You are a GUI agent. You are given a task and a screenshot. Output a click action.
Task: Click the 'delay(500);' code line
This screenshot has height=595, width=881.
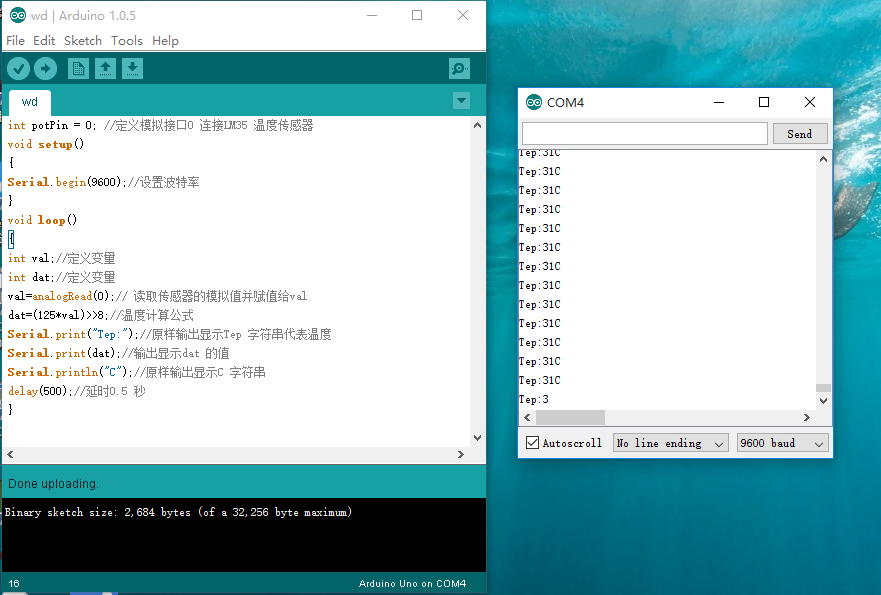click(x=77, y=391)
